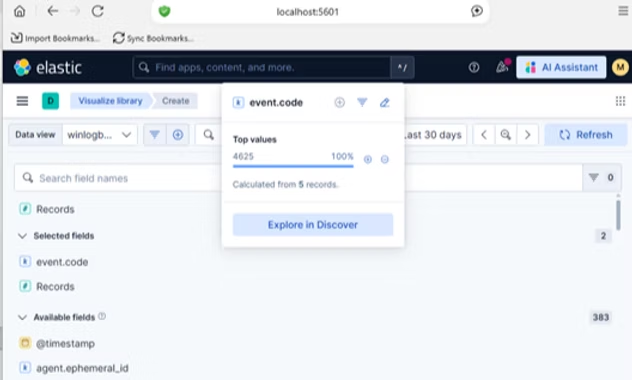
Task: Collapse the Available fields section
Action: (x=23, y=317)
